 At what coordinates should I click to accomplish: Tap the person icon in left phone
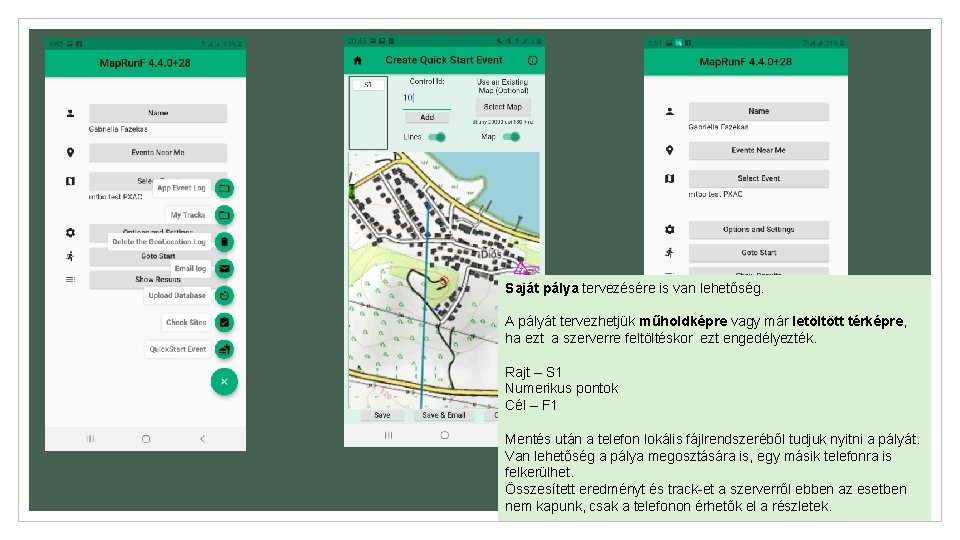click(x=70, y=113)
